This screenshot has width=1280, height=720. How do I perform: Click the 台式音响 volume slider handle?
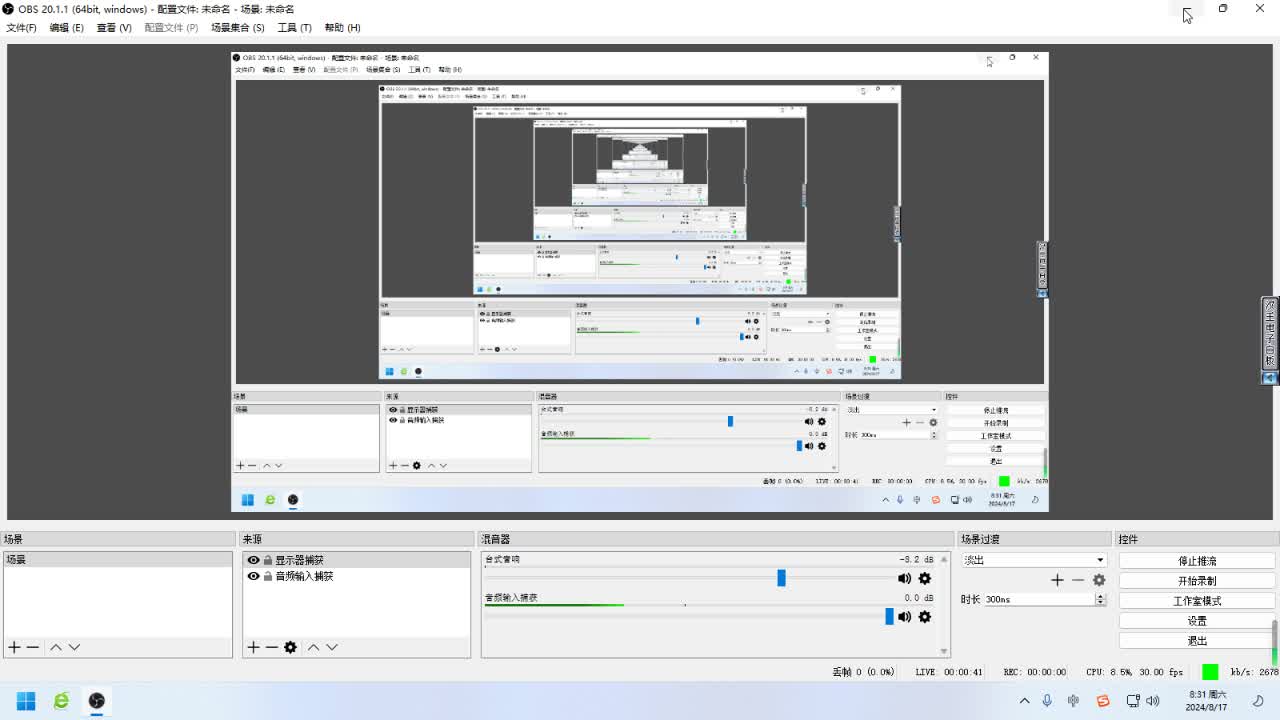point(781,578)
